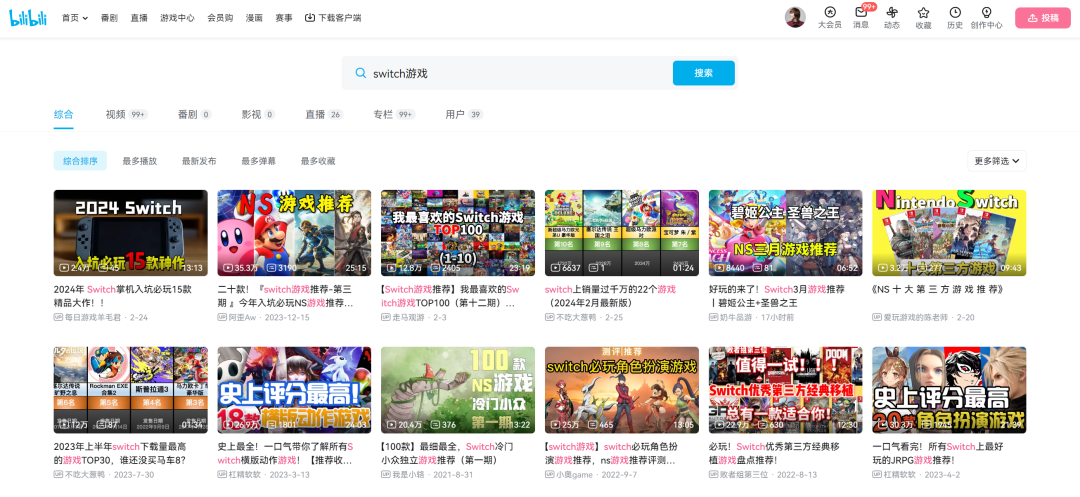Open the 创作中心 lightbulb icon
Viewport: 1080px width, 497px height.
coord(986,12)
